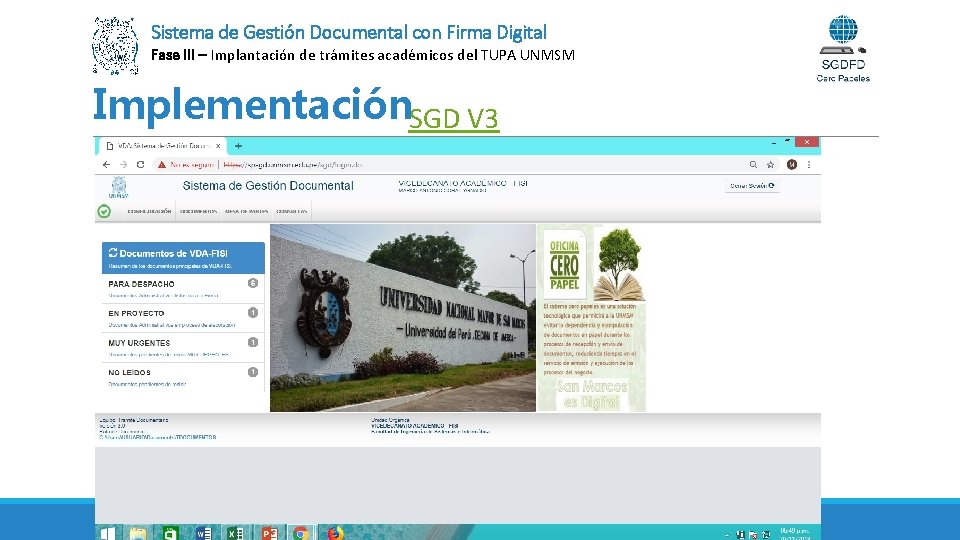
Task: Open File Explorer from the taskbar
Action: (x=138, y=533)
